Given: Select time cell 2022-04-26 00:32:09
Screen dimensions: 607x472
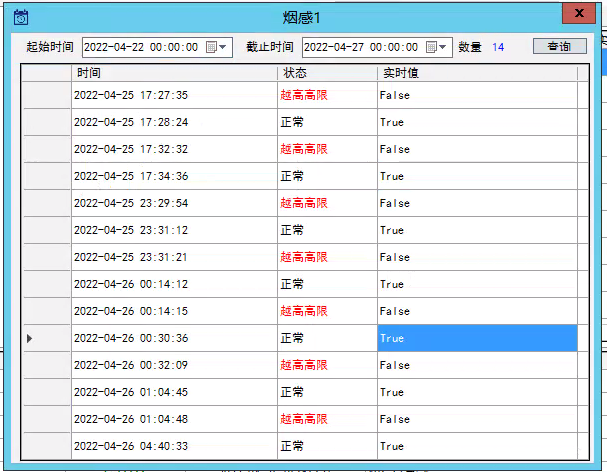Looking at the screenshot, I should click(x=174, y=365).
